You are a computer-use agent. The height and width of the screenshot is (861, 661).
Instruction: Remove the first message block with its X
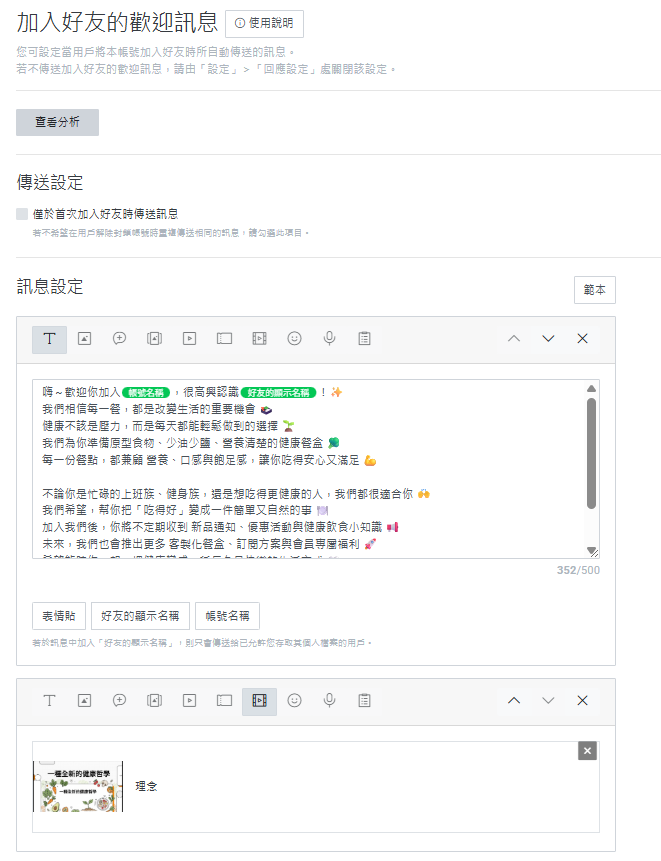[x=582, y=339]
